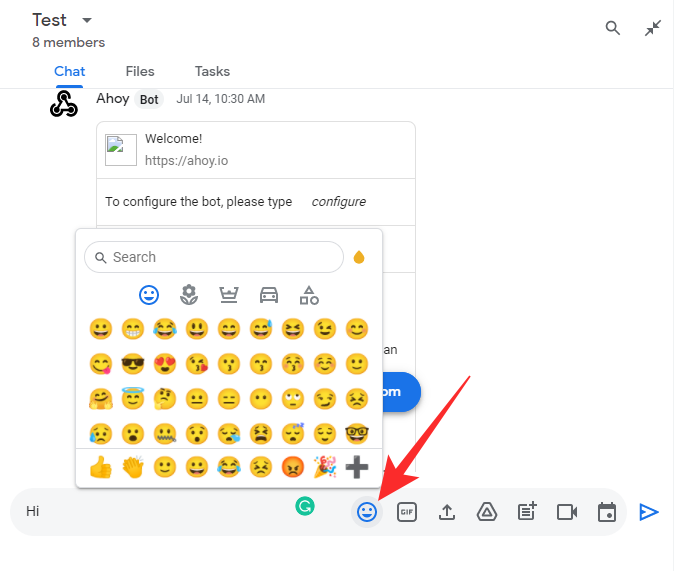Screen dimensions: 677x571
Task: Search the chat with magnifier icon
Action: point(613,28)
